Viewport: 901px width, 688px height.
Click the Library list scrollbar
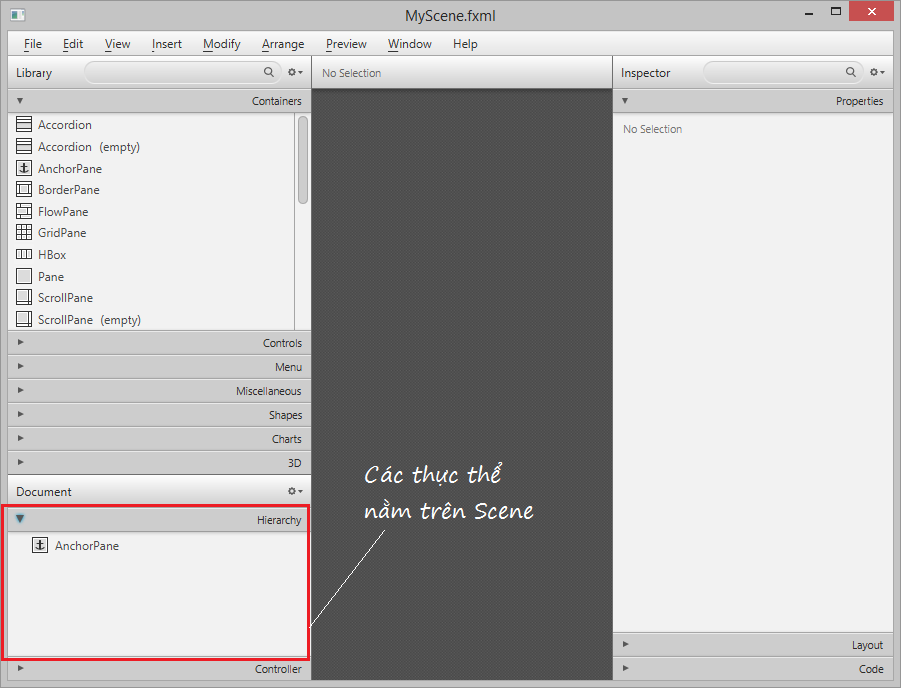(x=303, y=159)
